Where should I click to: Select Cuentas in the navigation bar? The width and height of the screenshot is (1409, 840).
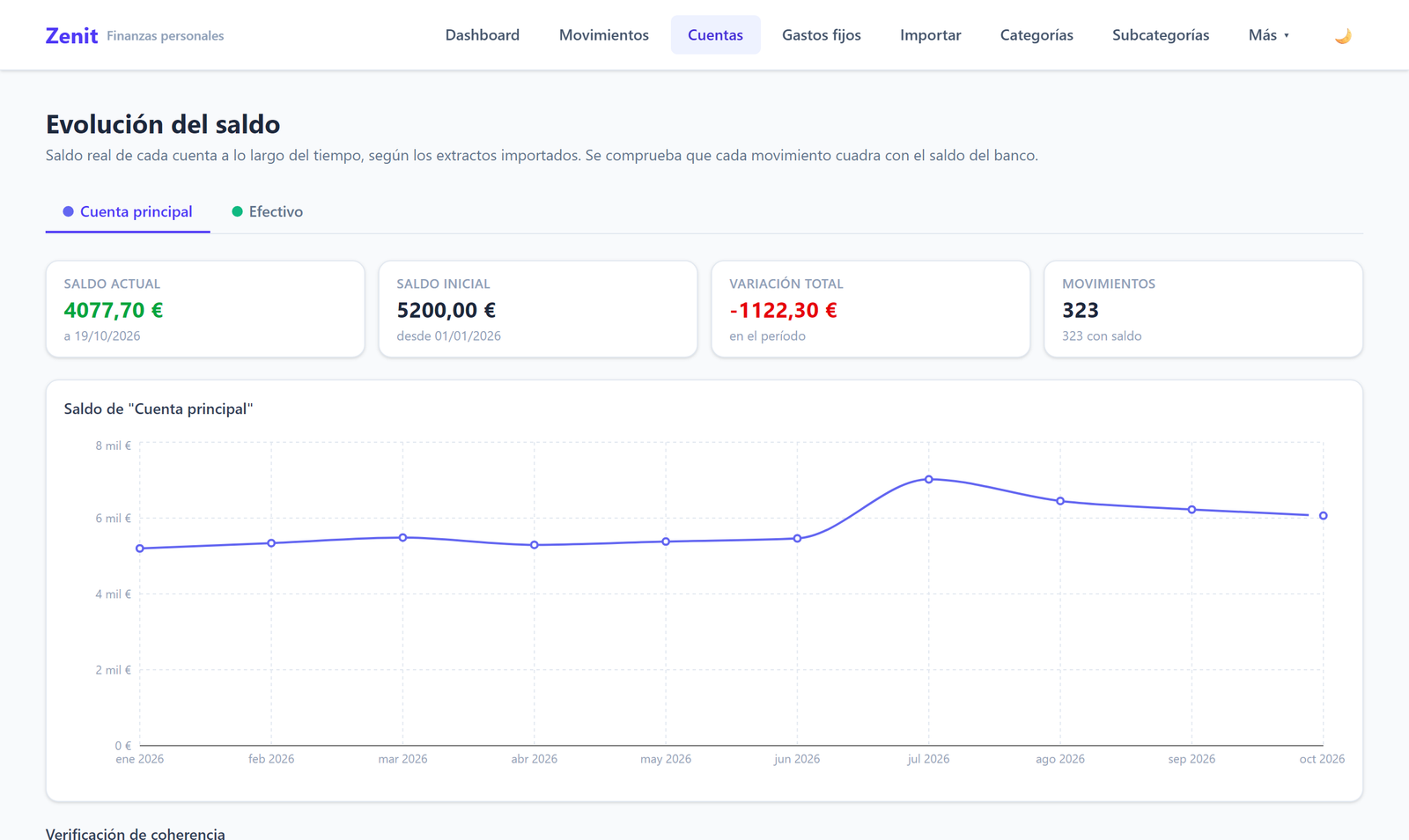point(715,35)
